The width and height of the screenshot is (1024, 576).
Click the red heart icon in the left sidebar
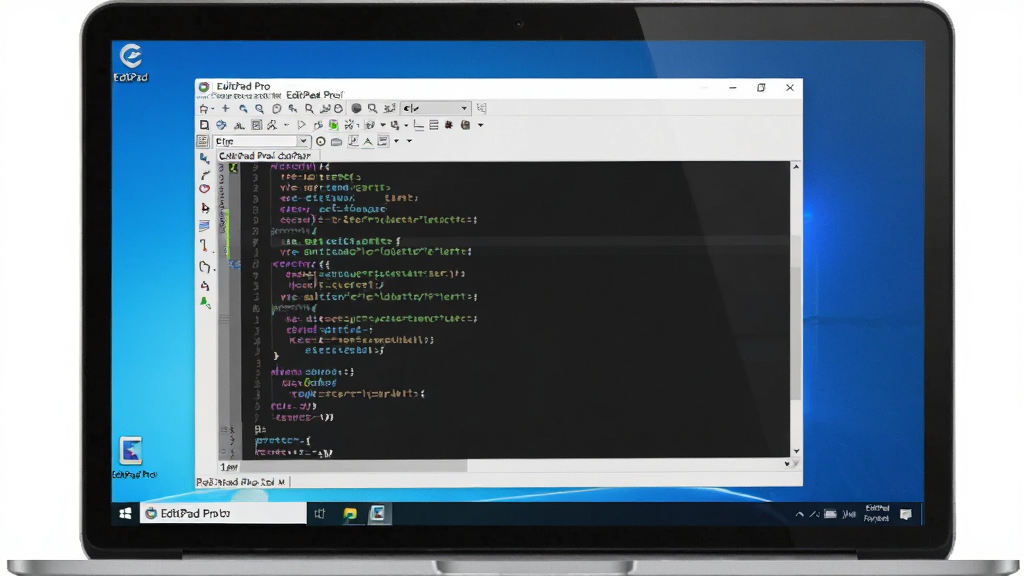pyautogui.click(x=204, y=189)
